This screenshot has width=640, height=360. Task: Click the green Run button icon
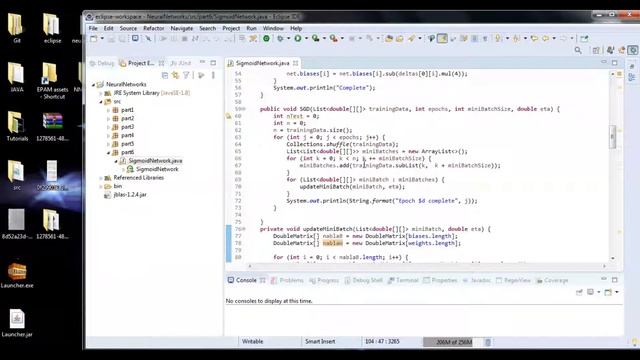click(x=298, y=38)
